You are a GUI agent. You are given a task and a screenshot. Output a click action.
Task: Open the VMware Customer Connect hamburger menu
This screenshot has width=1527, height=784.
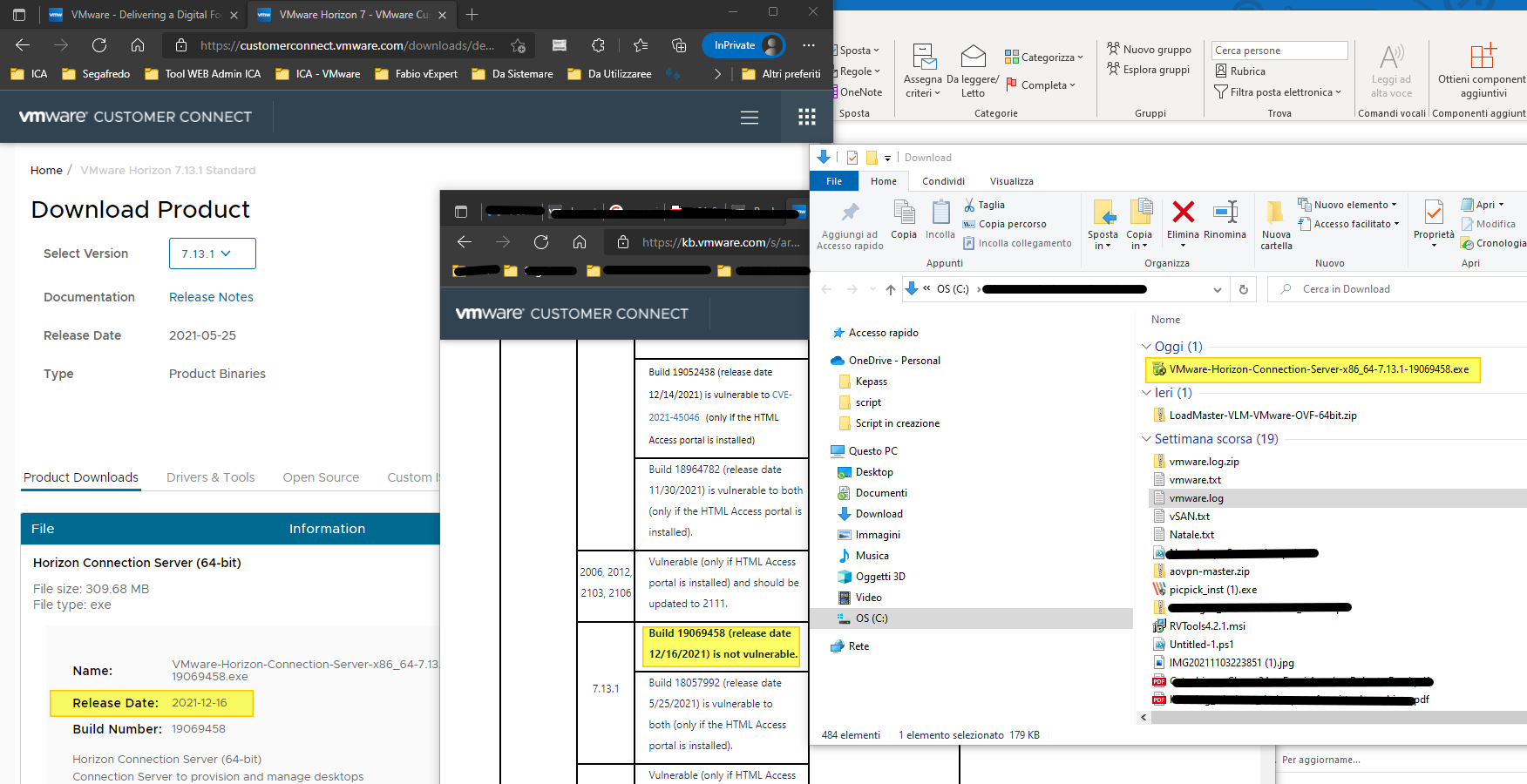[750, 118]
